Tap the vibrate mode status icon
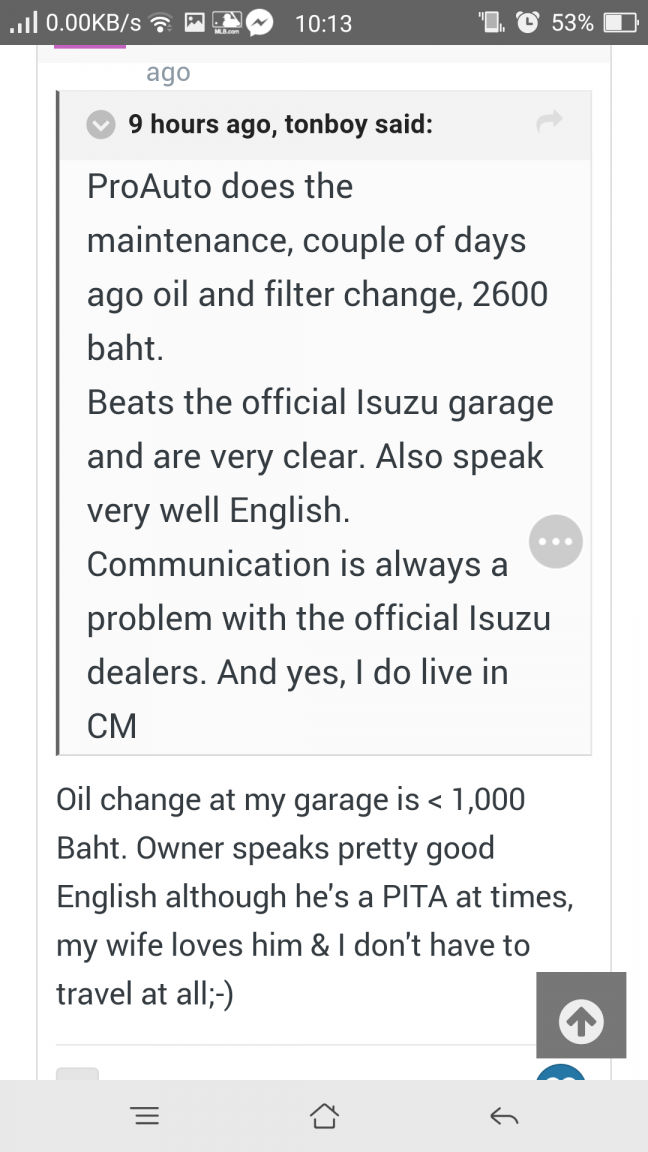This screenshot has height=1152, width=648. (490, 22)
